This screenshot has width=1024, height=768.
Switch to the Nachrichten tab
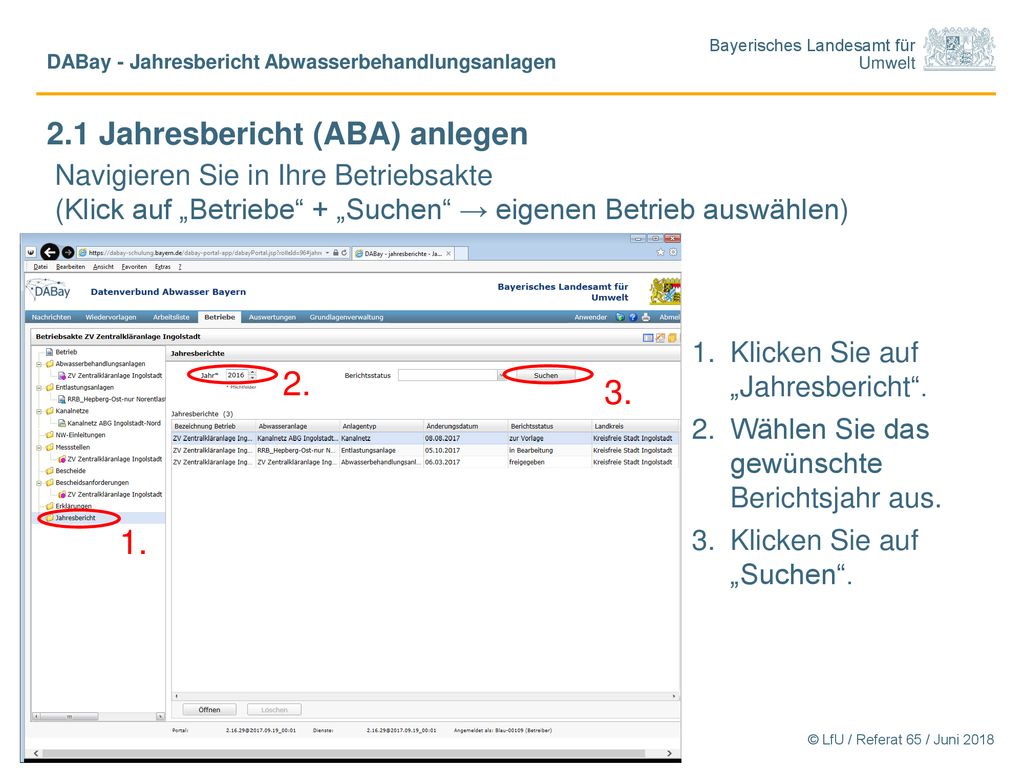52,317
